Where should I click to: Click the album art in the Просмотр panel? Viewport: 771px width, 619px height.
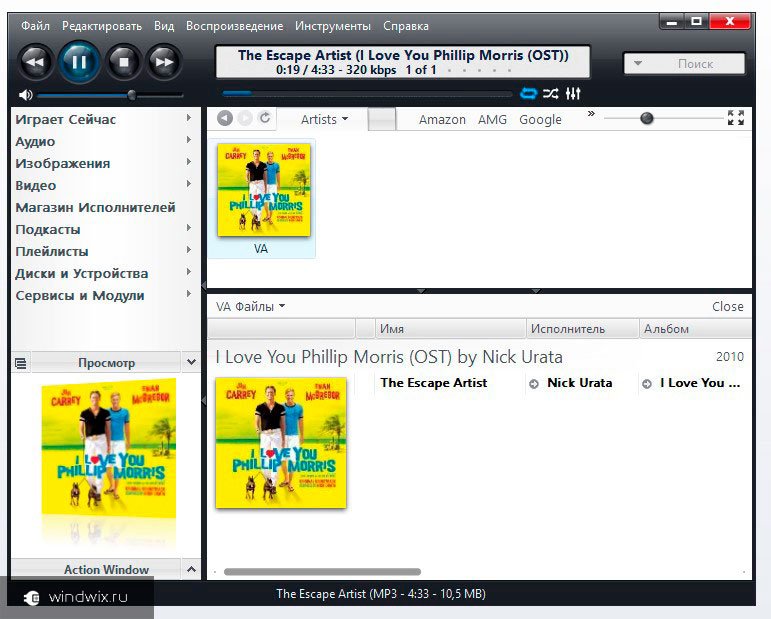click(x=109, y=447)
